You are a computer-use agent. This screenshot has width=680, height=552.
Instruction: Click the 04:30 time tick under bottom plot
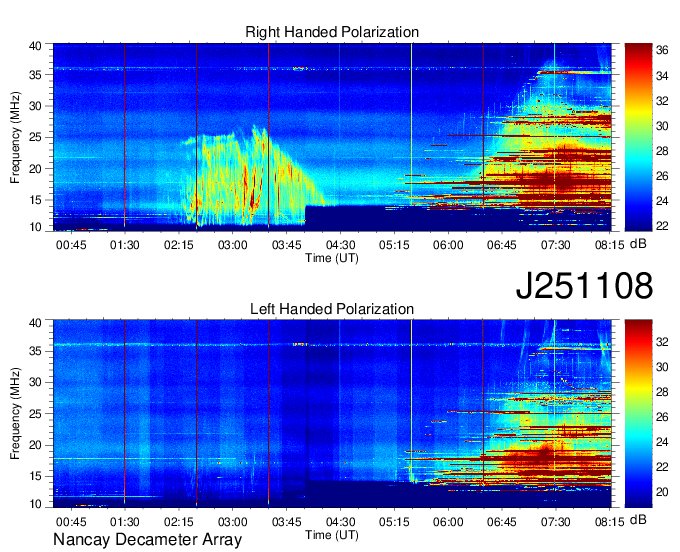pyautogui.click(x=340, y=520)
